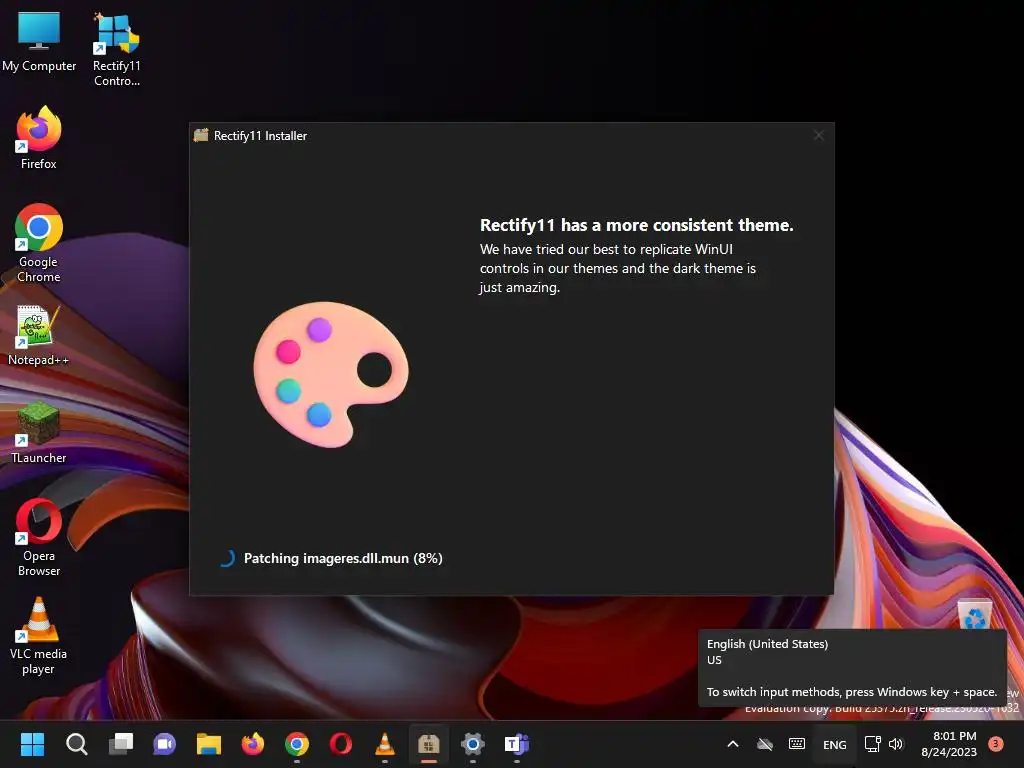The image size is (1024, 768).
Task: Show hidden system tray icons
Action: 733,744
